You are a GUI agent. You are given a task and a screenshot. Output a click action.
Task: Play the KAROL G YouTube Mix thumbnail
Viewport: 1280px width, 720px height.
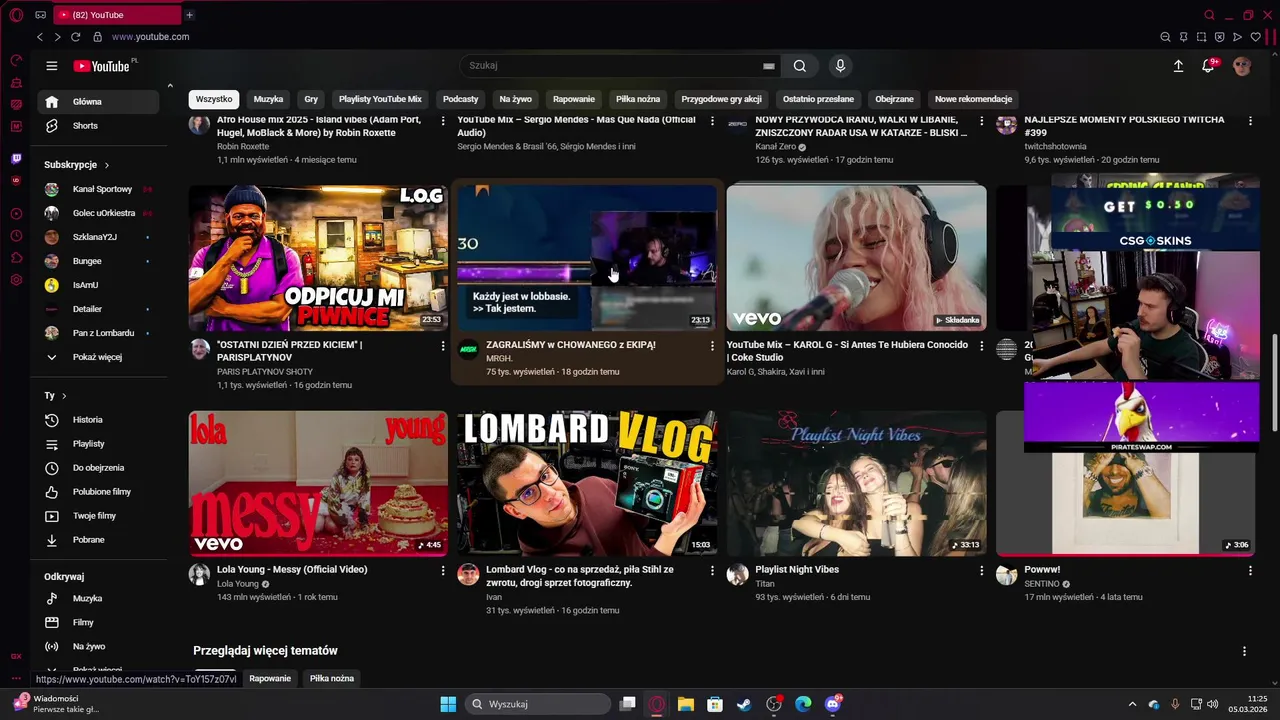pos(856,258)
